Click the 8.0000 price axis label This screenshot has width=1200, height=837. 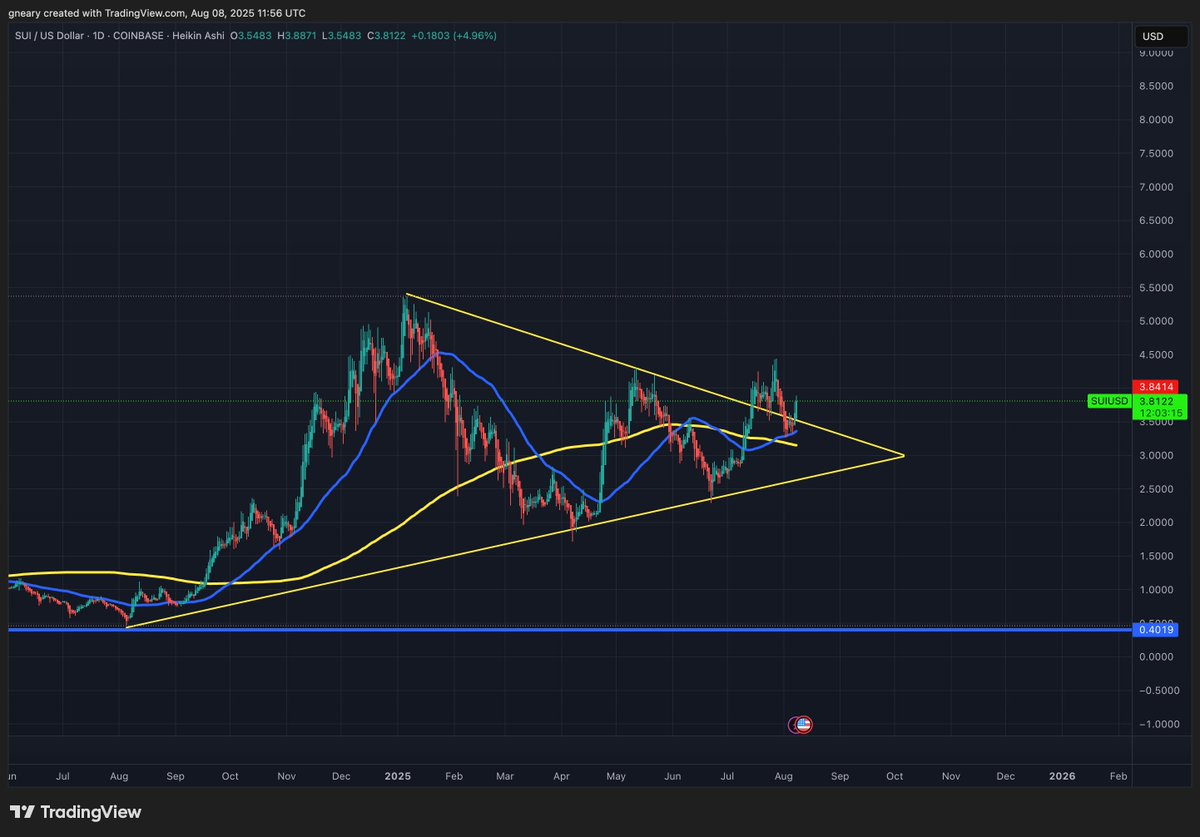[1157, 120]
